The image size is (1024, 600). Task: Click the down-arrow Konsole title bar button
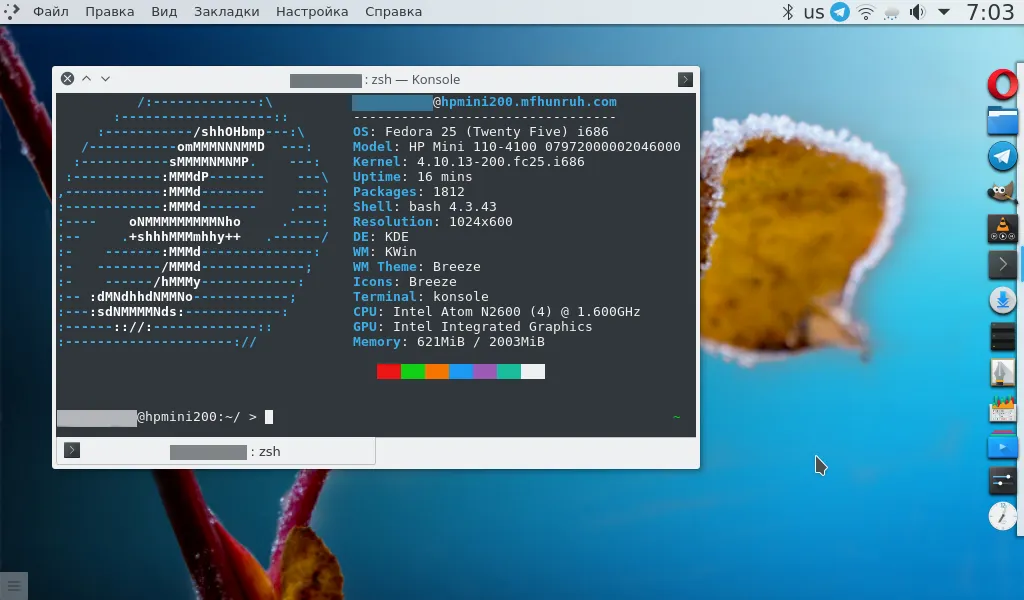(105, 78)
